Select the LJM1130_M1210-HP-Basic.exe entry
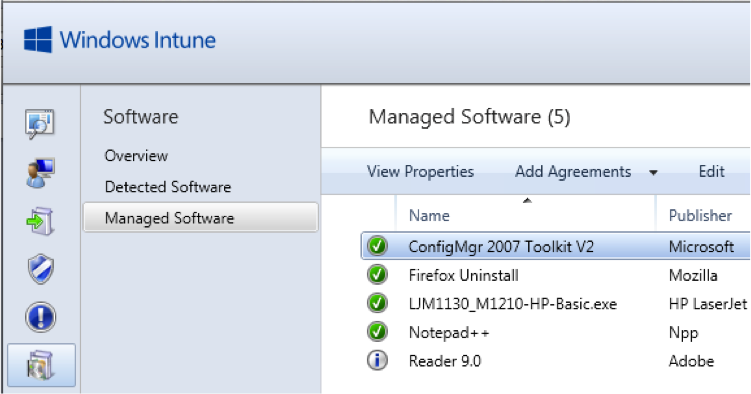751x394 pixels. click(x=512, y=304)
